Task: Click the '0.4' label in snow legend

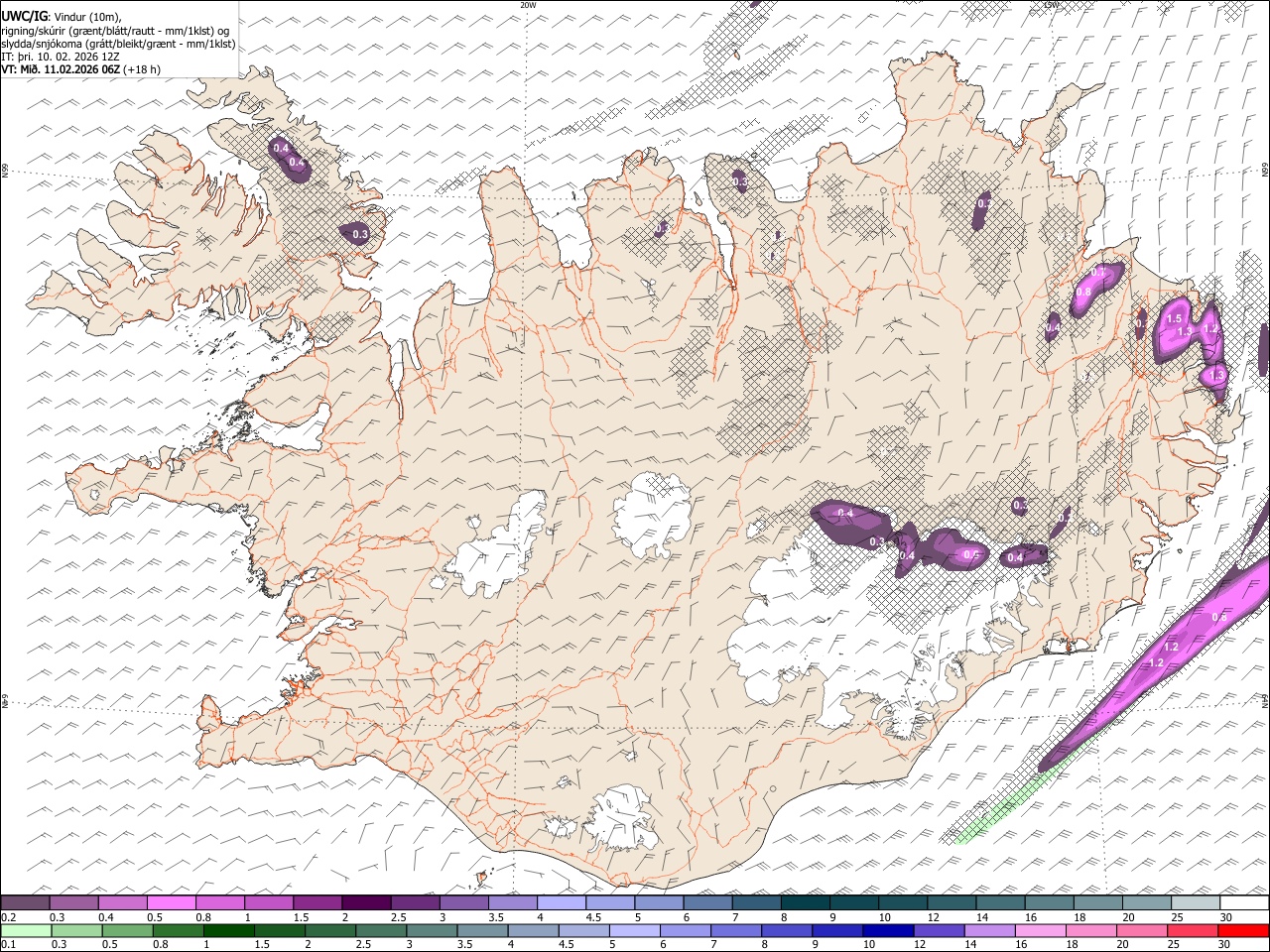Action: click(105, 917)
